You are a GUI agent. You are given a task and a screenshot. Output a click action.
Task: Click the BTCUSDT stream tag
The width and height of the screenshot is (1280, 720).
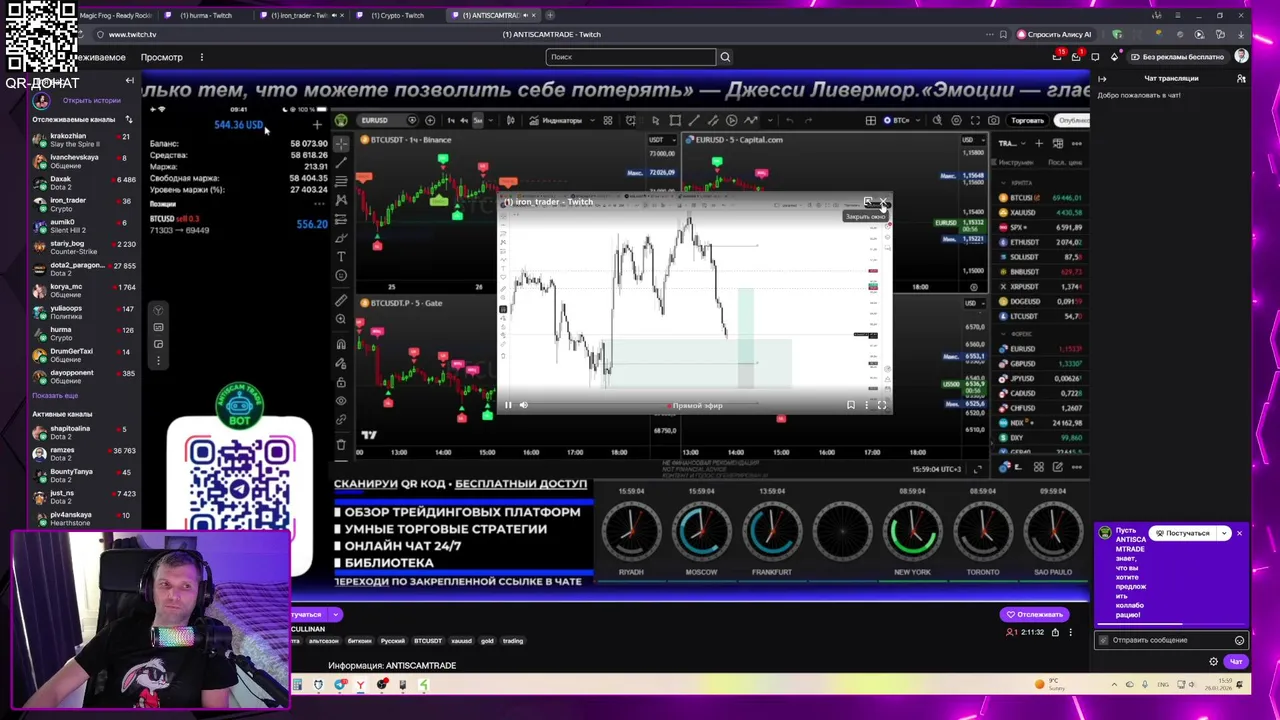tap(427, 641)
